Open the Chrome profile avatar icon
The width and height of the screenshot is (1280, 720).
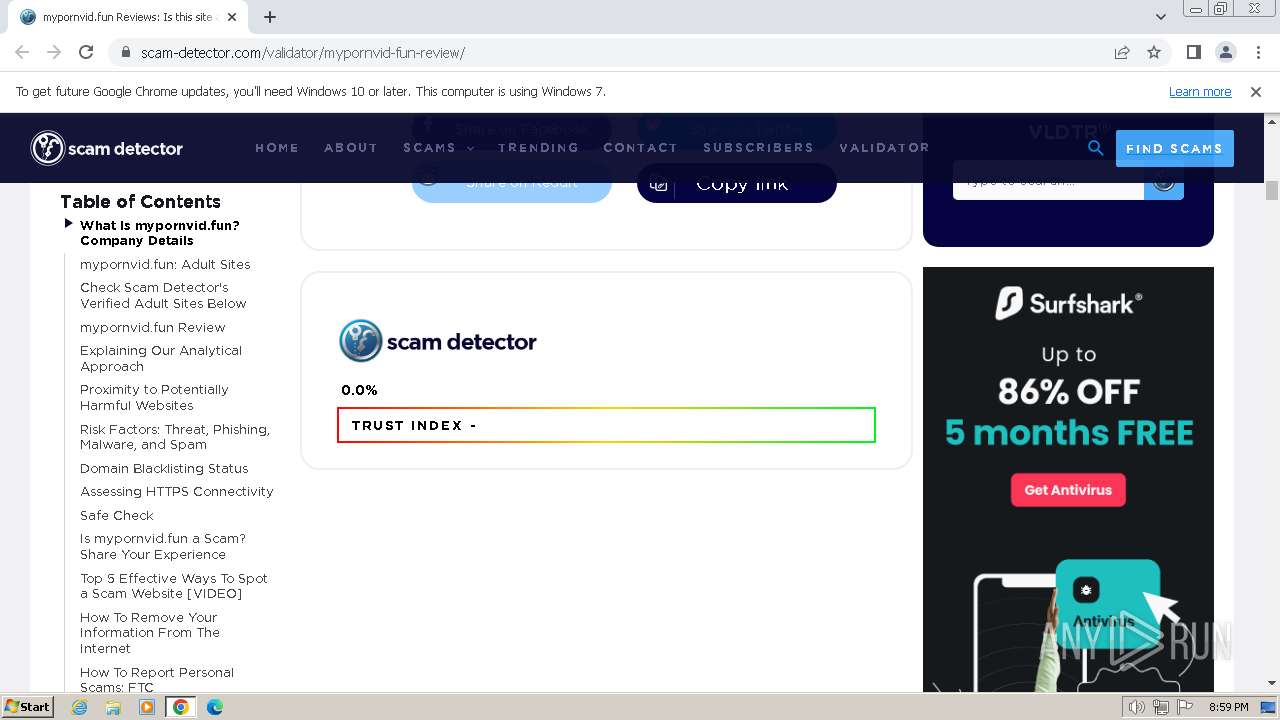1225,52
